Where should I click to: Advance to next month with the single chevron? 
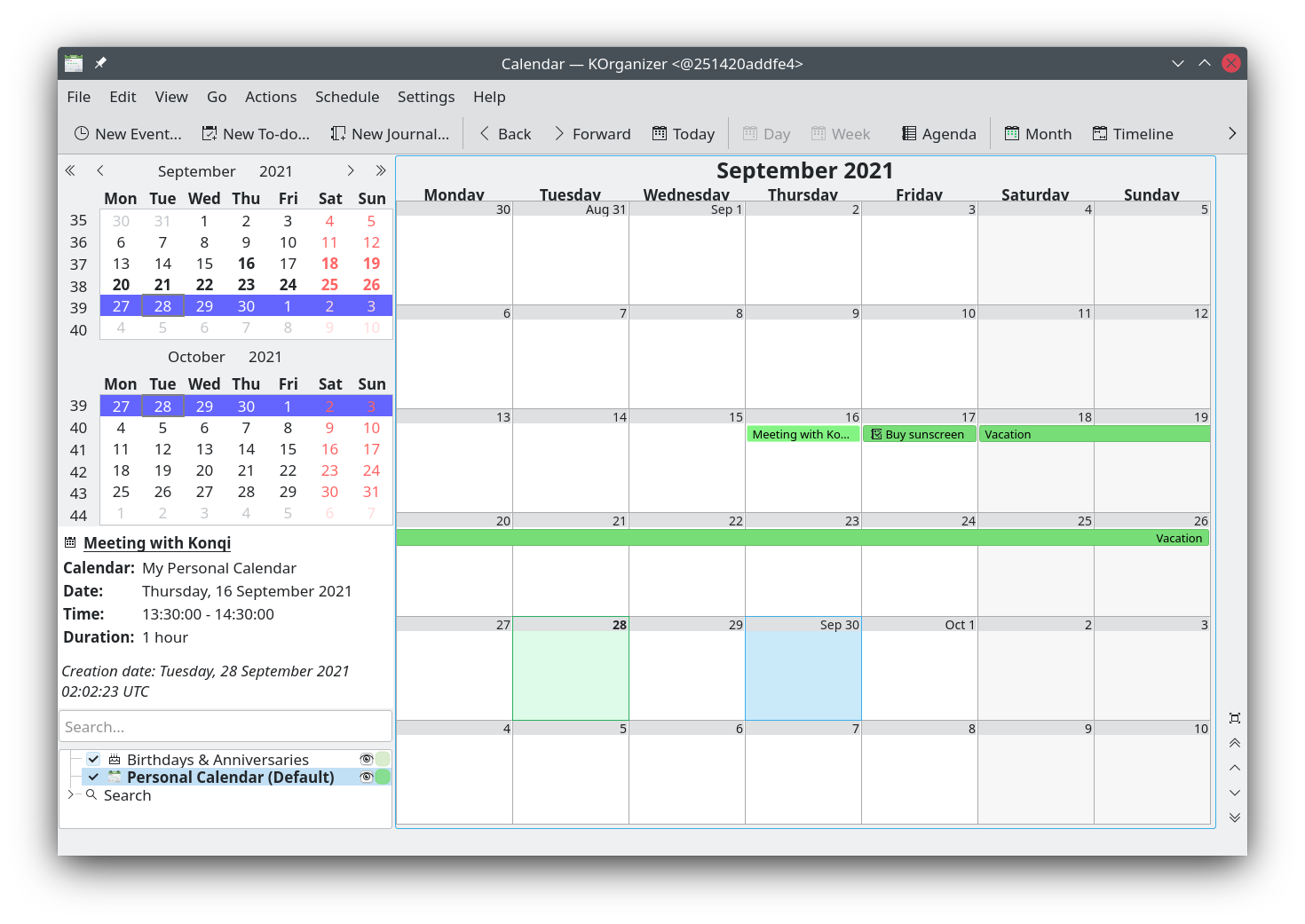pyautogui.click(x=351, y=170)
